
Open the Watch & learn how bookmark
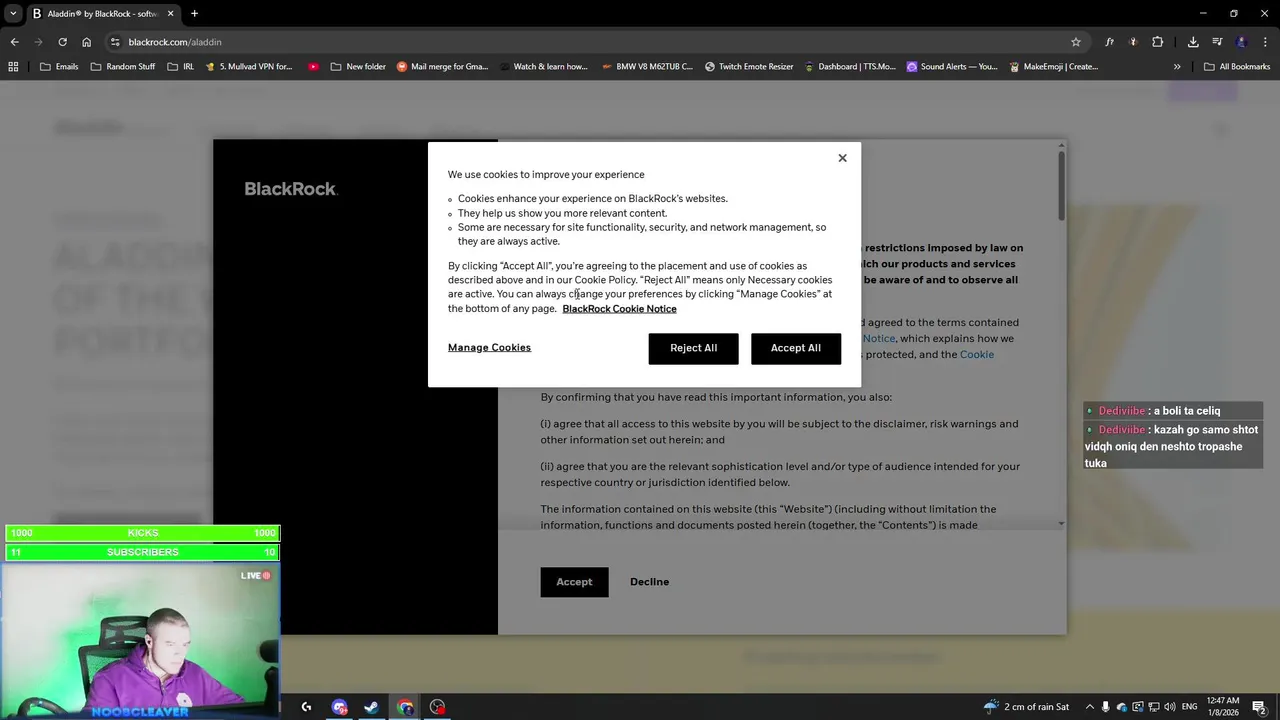pos(543,67)
